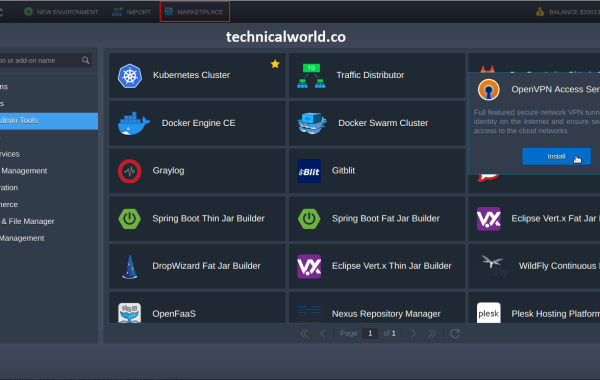Image resolution: width=600 pixels, height=380 pixels.
Task: Open DropWizard Fat Jar Builder label
Action: (206, 266)
